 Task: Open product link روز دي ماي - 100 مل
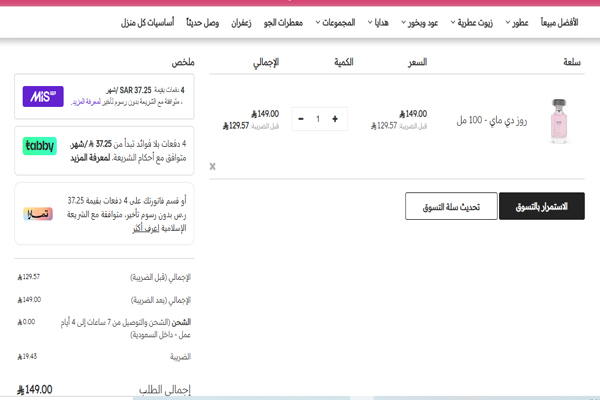491,121
